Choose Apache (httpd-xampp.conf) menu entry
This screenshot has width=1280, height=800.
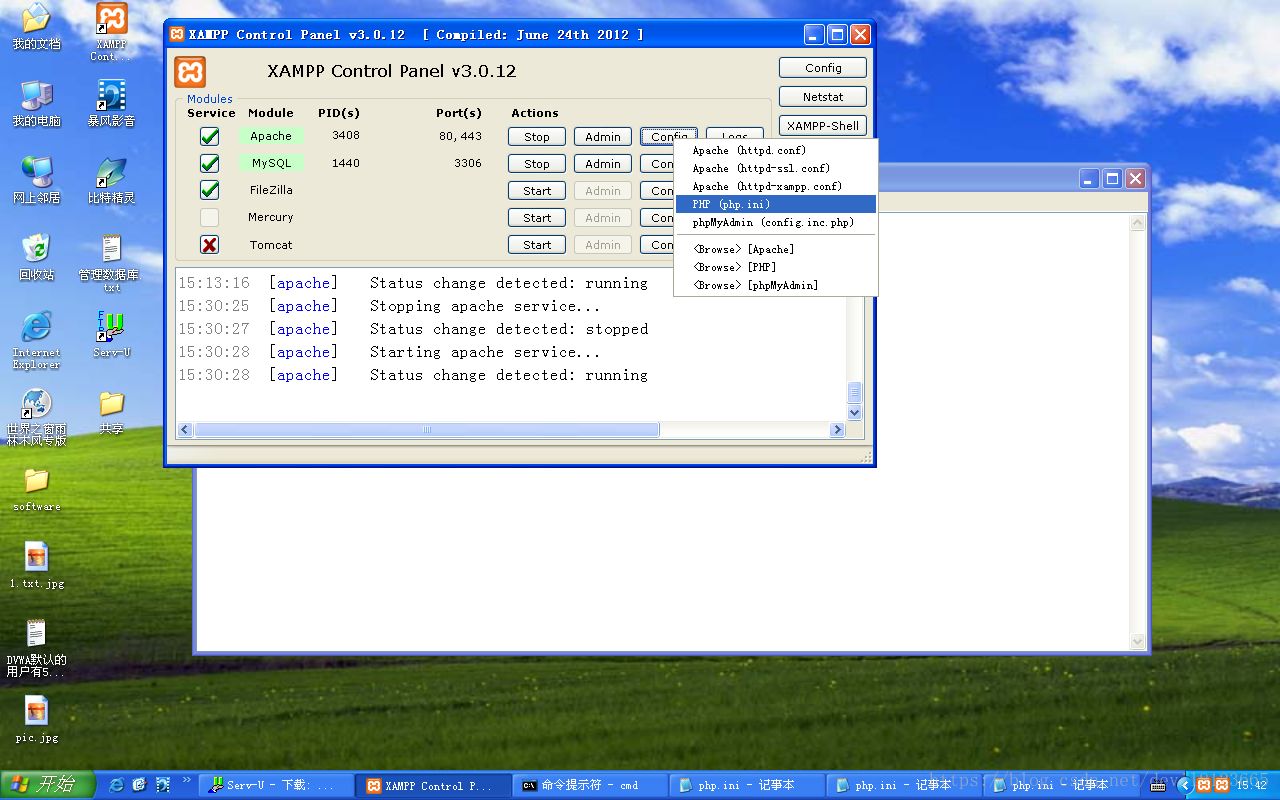pyautogui.click(x=776, y=186)
